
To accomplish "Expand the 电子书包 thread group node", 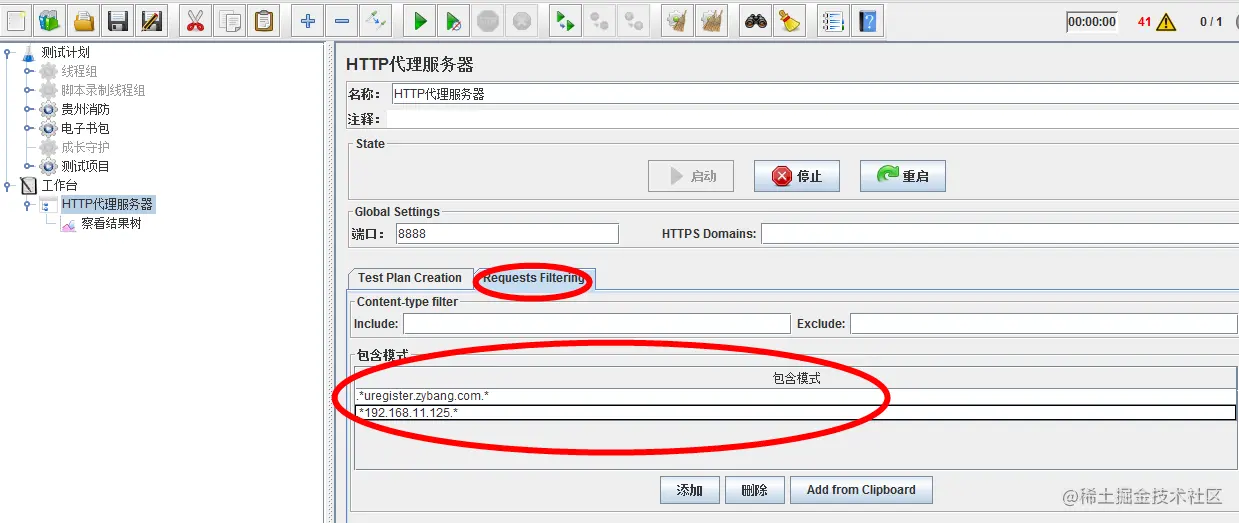I will pos(29,128).
